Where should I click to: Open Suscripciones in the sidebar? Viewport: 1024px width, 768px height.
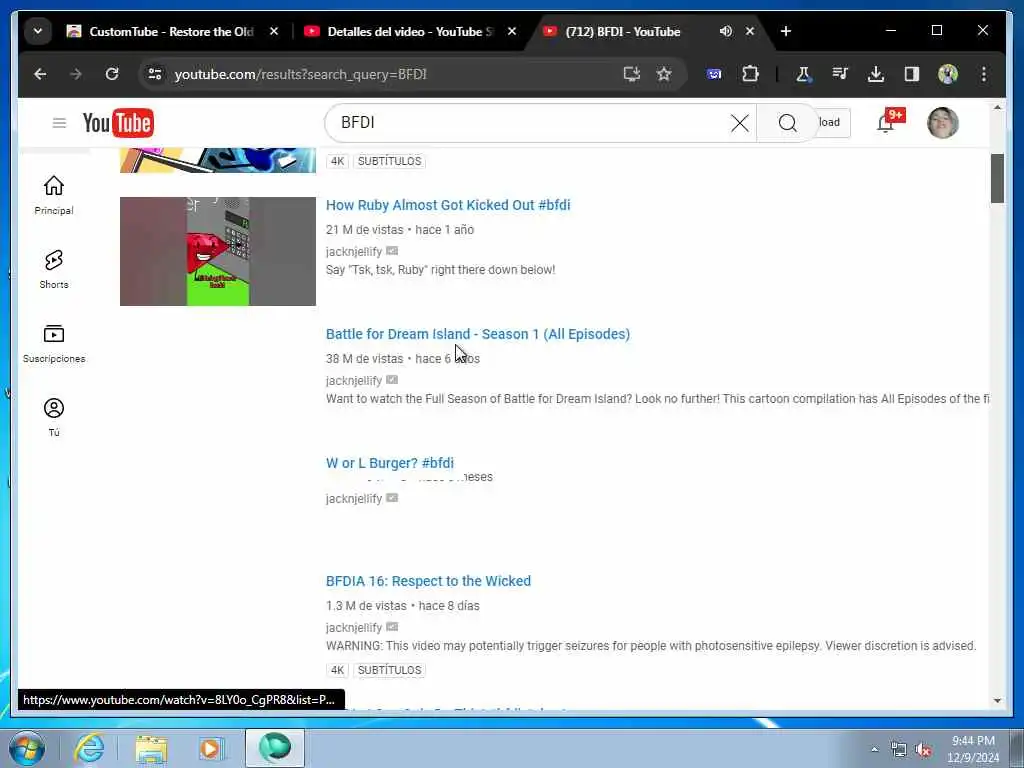point(54,344)
